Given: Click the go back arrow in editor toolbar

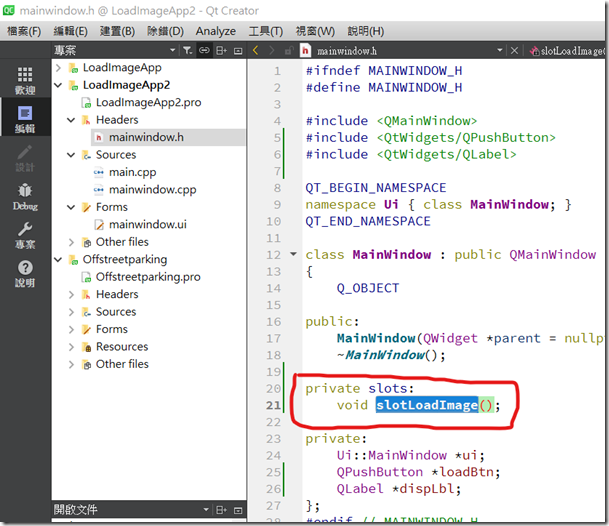Looking at the screenshot, I should 257,50.
